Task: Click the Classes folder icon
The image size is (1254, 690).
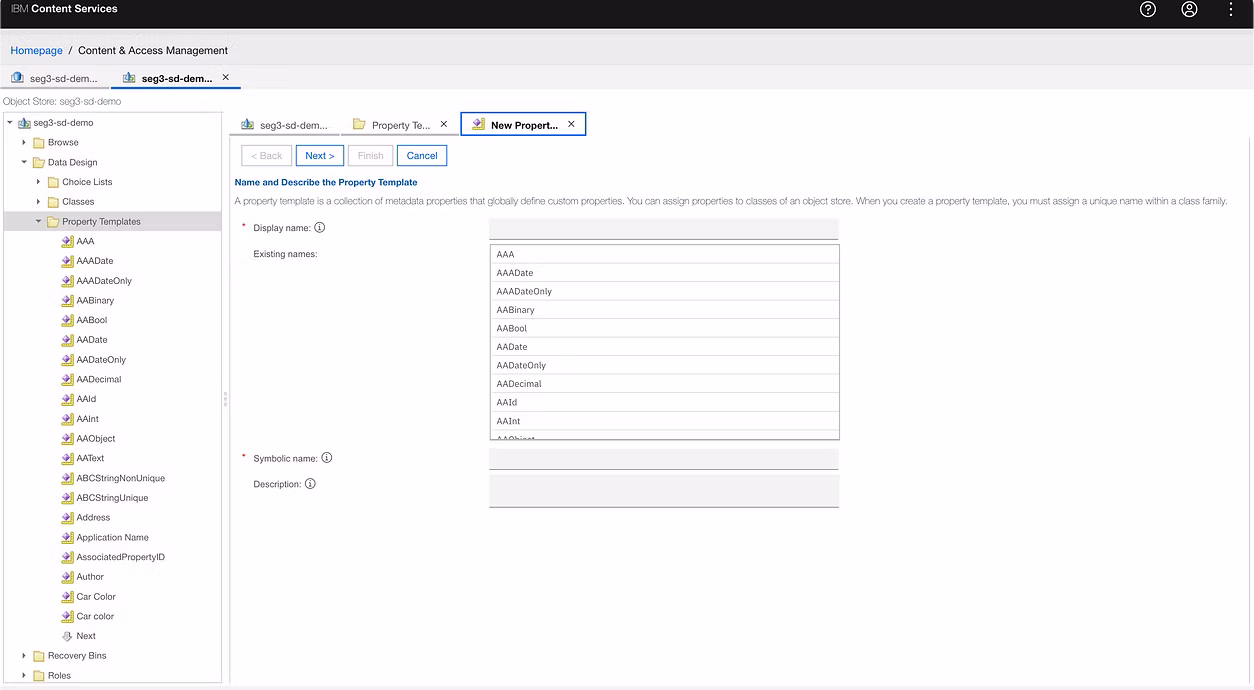Action: click(53, 202)
